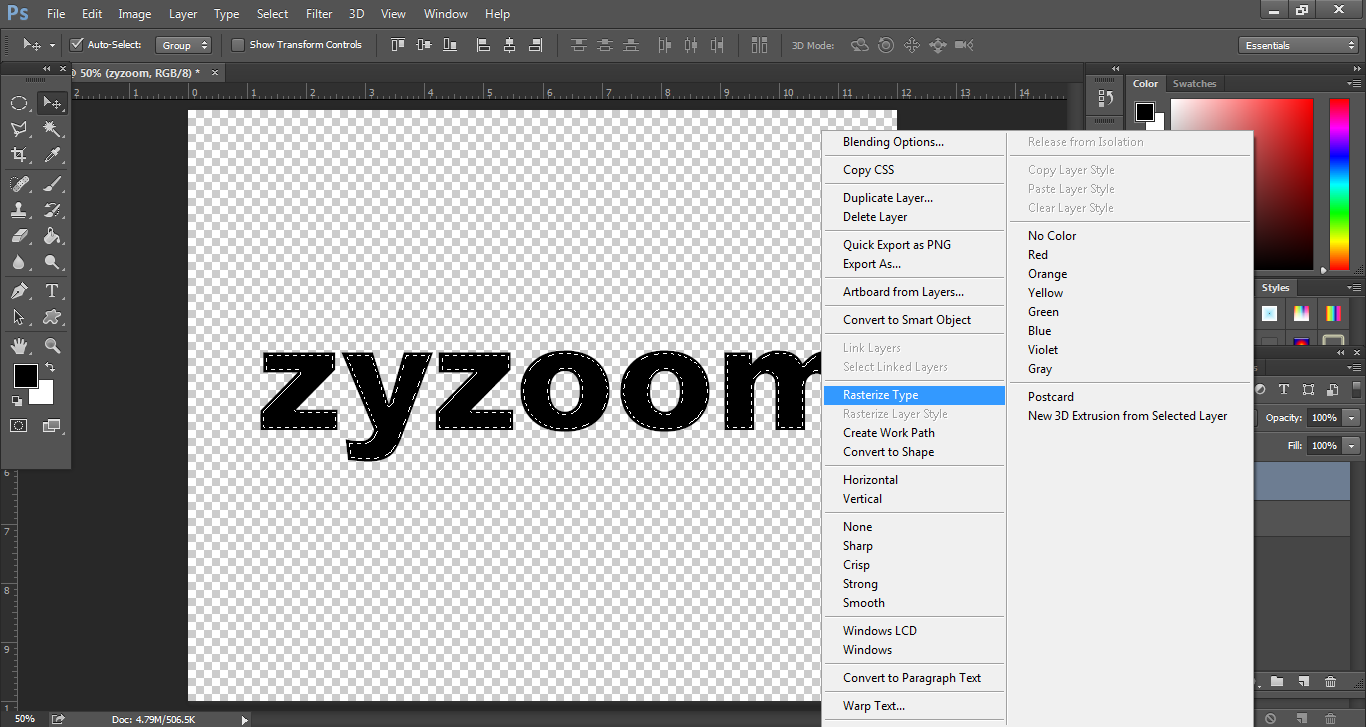This screenshot has width=1366, height=727.
Task: Open the Opacity slider dropdown arrow
Action: point(1352,418)
